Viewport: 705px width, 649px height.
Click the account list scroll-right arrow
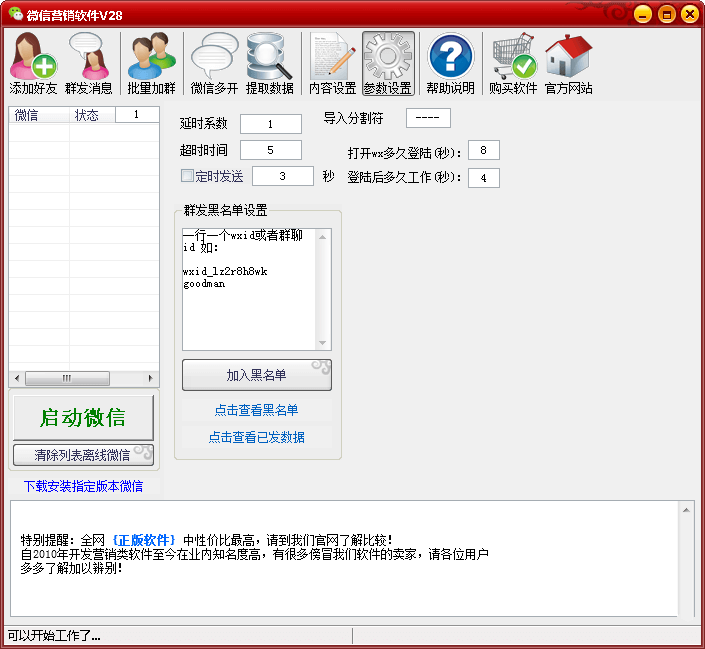tap(151, 378)
